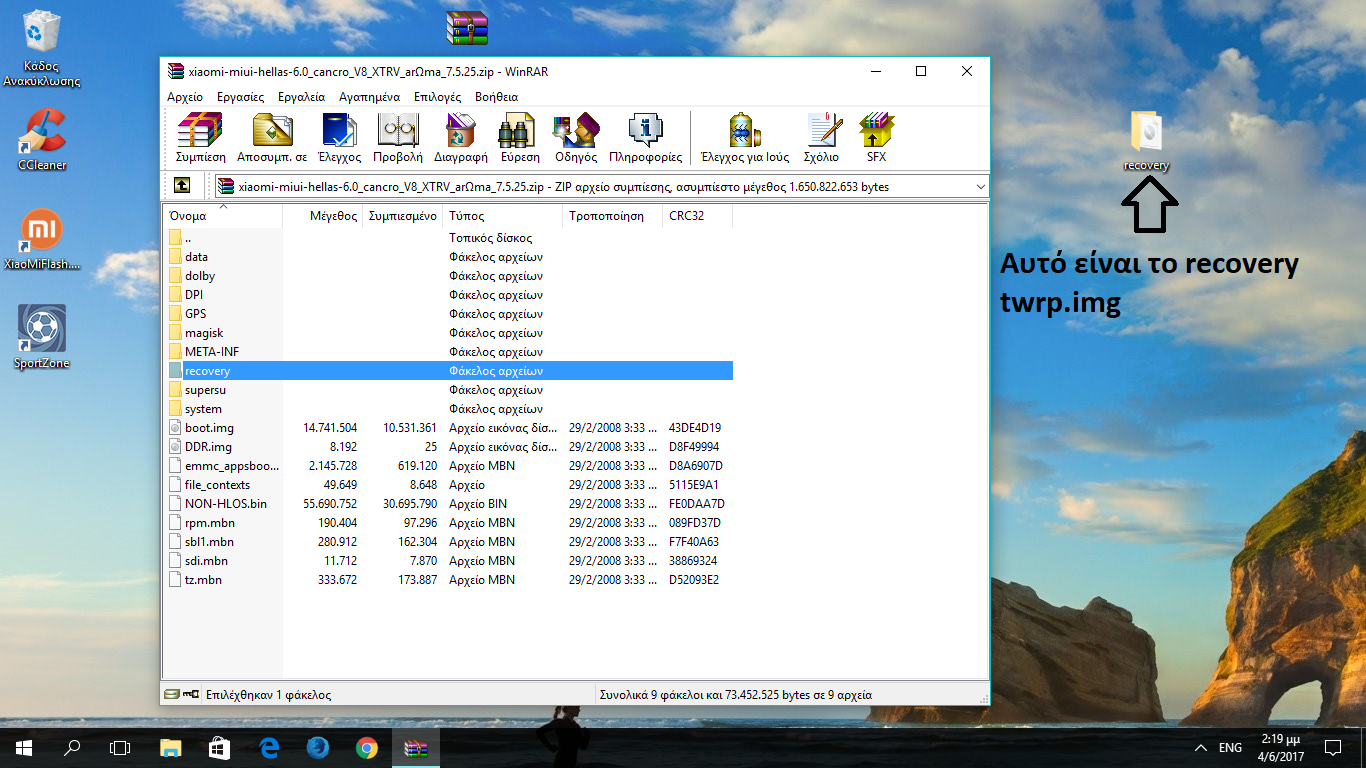Select the boot.img file entry
The height and width of the screenshot is (768, 1366).
click(209, 428)
